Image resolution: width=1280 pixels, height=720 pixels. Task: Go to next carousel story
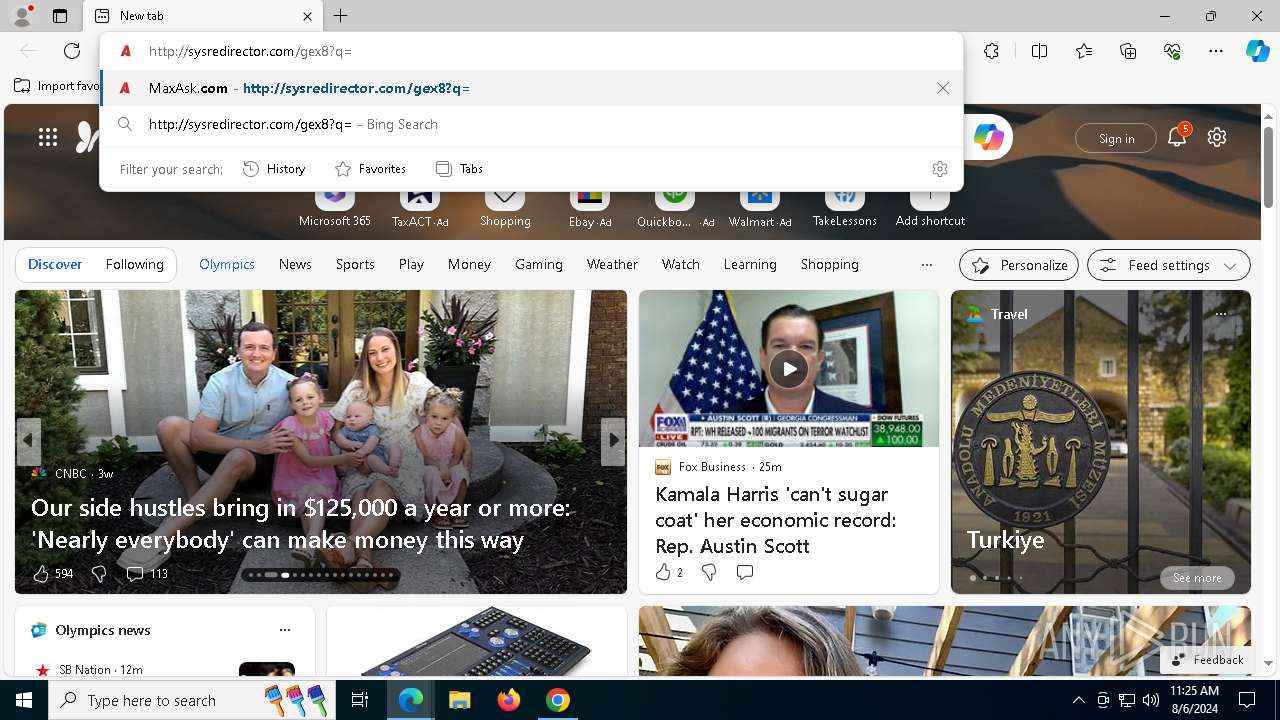pos(612,440)
